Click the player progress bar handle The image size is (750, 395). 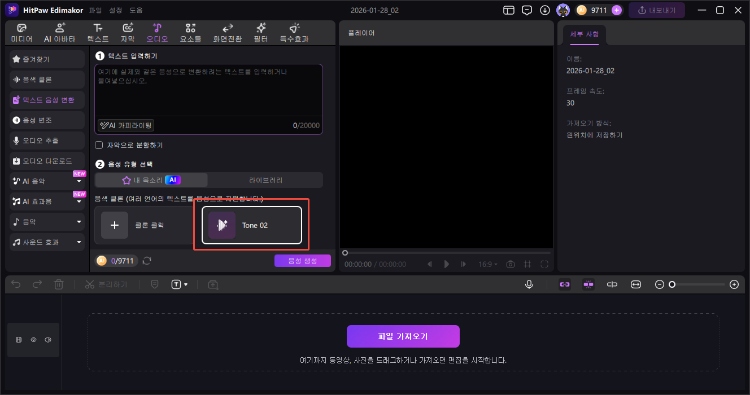point(345,252)
